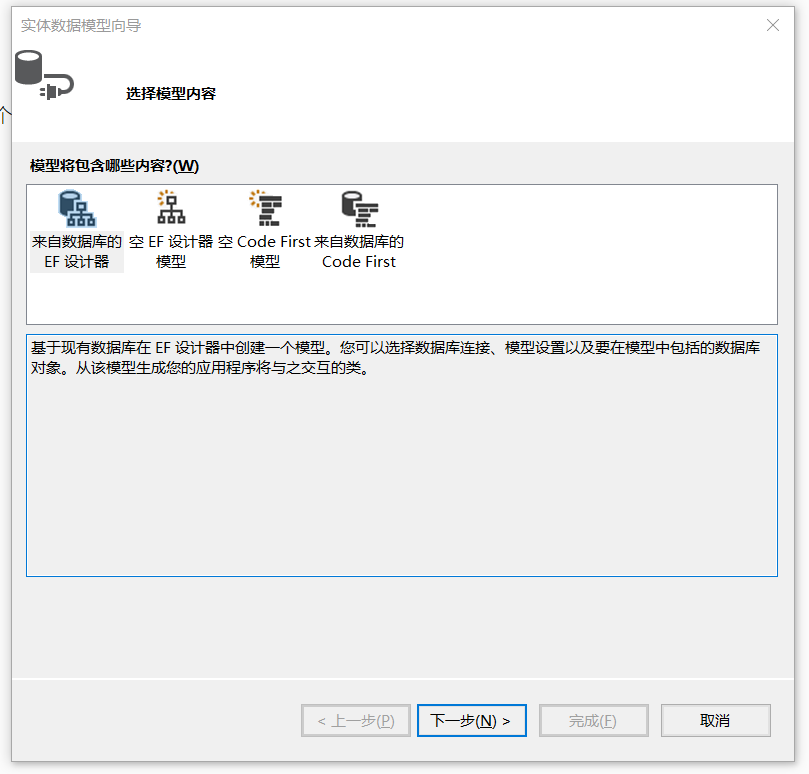Click the 完成(F) button

(593, 720)
